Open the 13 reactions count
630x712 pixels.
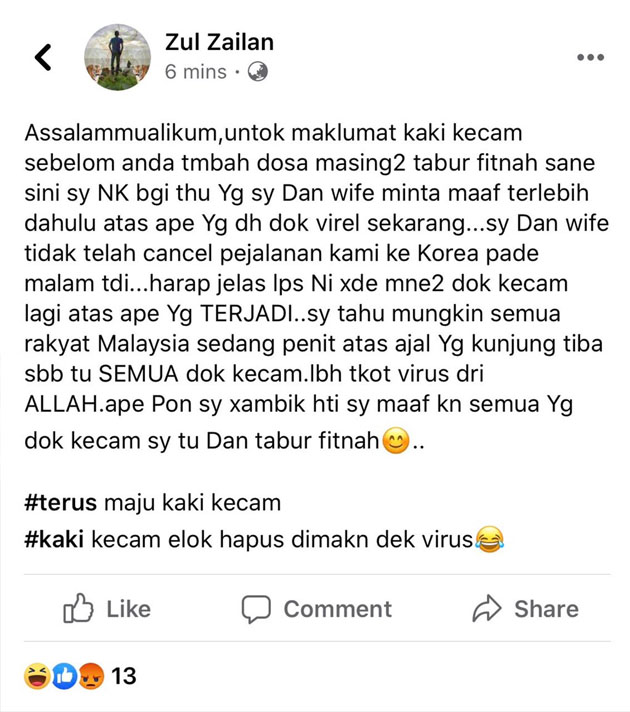124,676
